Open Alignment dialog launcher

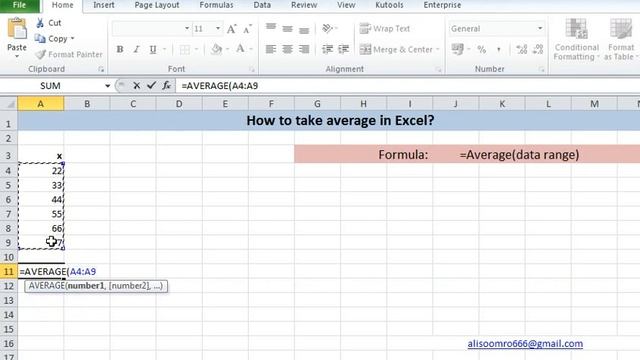click(438, 69)
